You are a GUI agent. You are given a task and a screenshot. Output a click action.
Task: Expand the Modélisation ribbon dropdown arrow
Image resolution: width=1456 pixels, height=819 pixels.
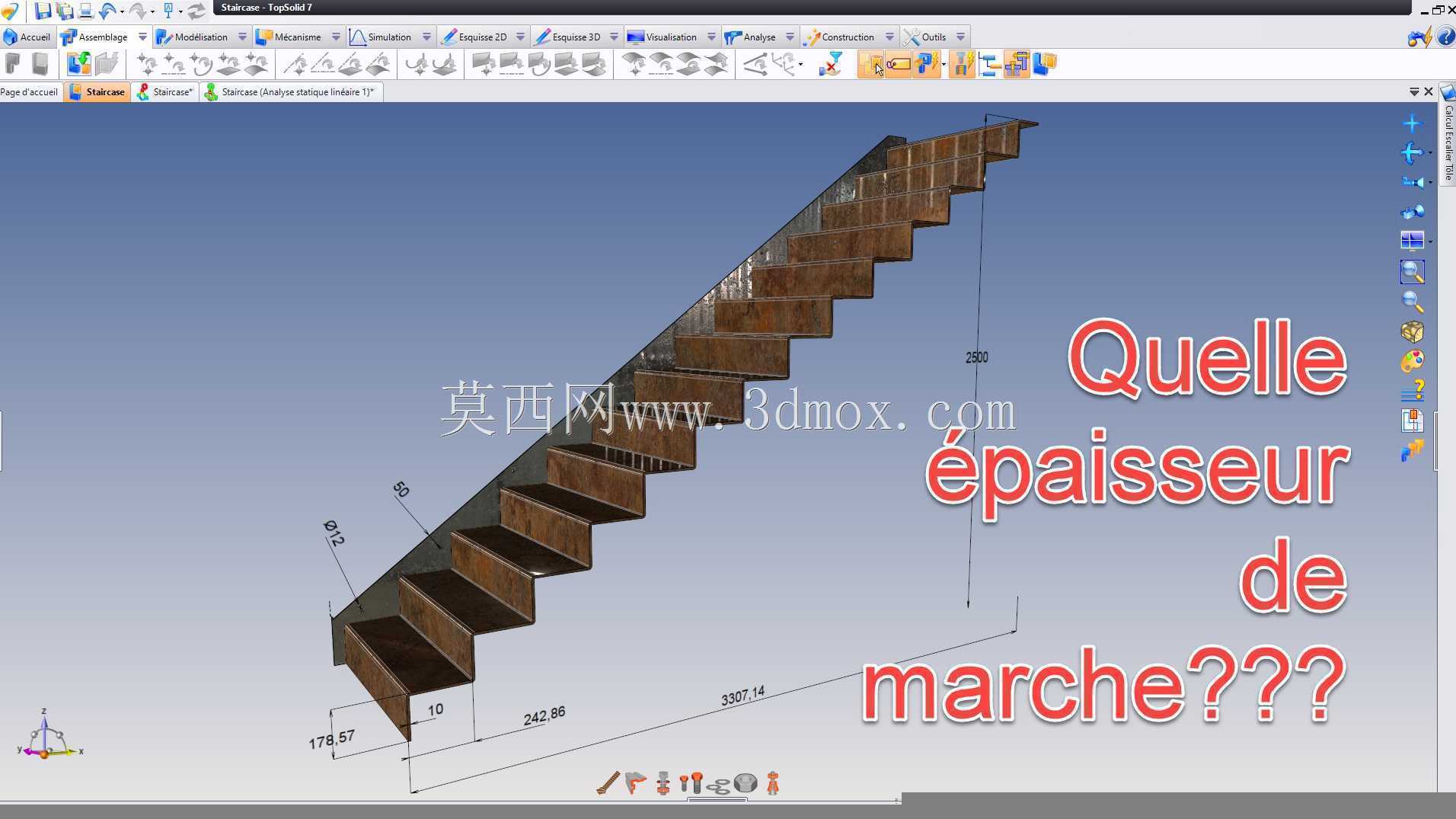click(242, 37)
